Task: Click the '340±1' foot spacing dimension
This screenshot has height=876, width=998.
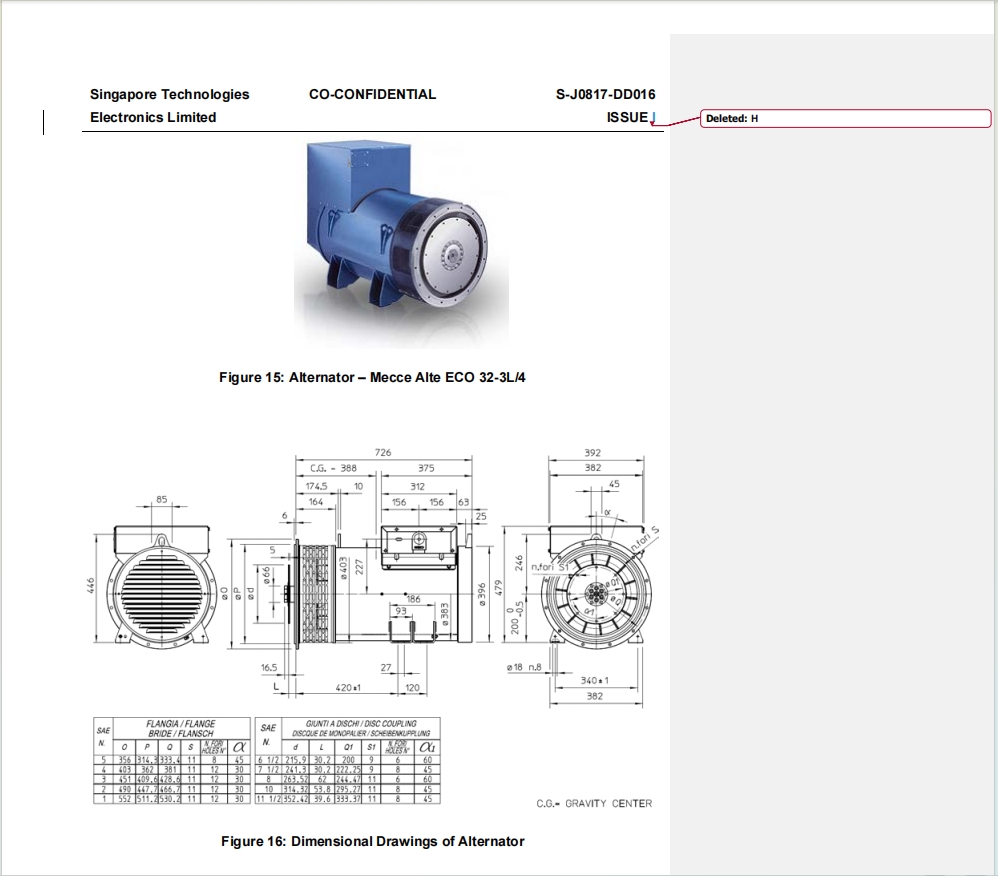Action: tap(594, 681)
